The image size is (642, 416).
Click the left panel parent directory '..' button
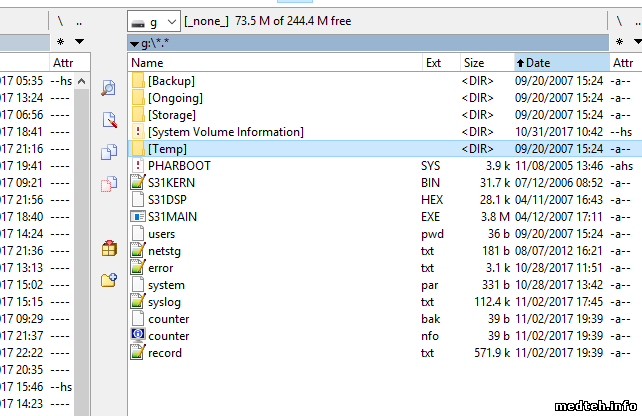[80, 21]
